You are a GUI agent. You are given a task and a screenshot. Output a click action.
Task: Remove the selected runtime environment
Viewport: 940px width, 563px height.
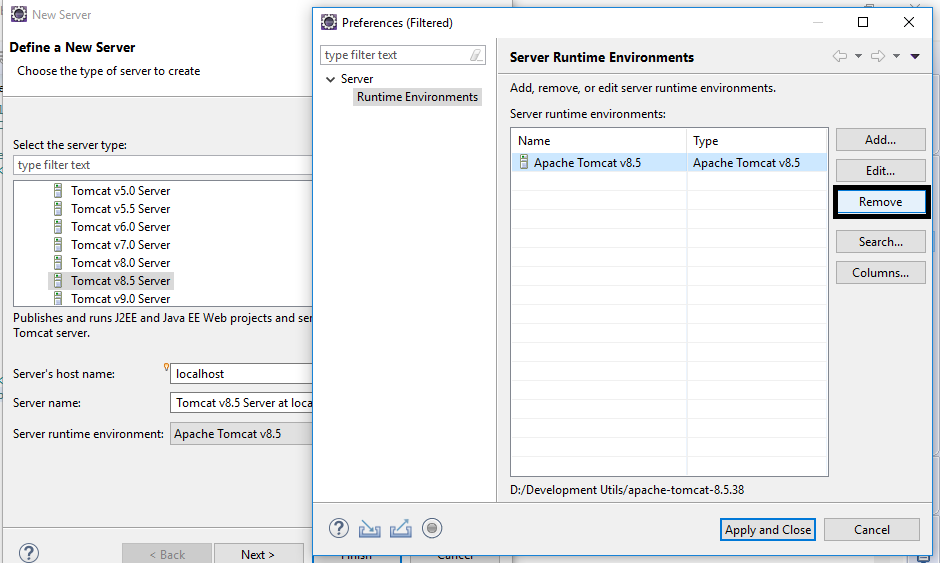click(880, 202)
